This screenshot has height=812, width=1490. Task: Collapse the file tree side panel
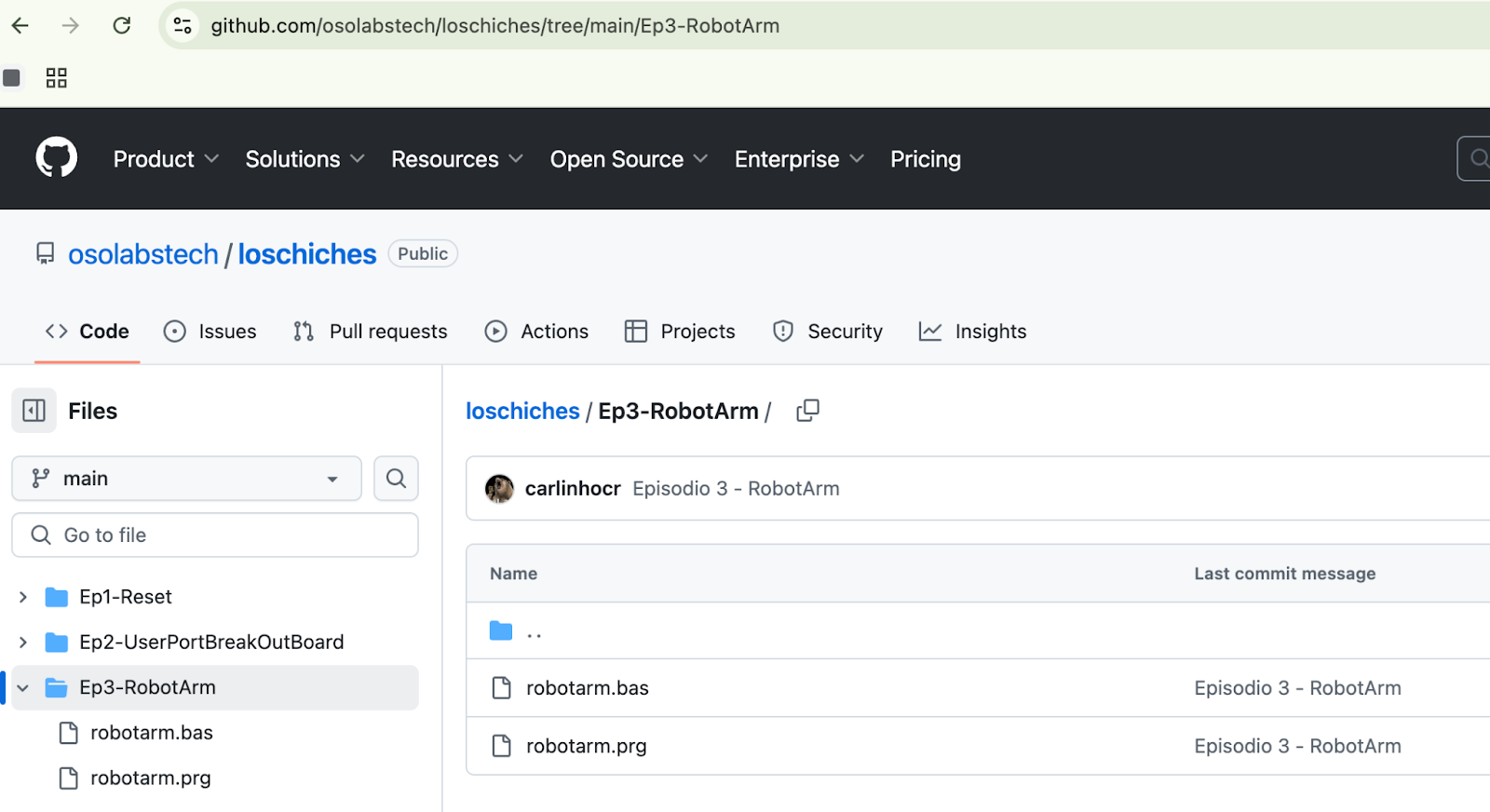34,411
